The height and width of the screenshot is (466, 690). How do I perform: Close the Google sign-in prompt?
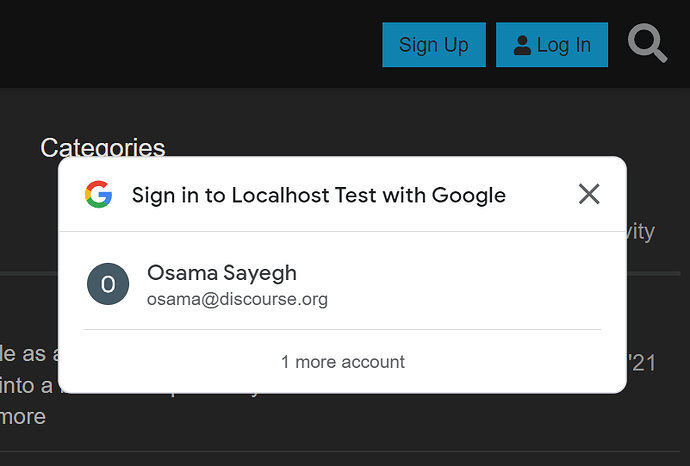tap(589, 194)
